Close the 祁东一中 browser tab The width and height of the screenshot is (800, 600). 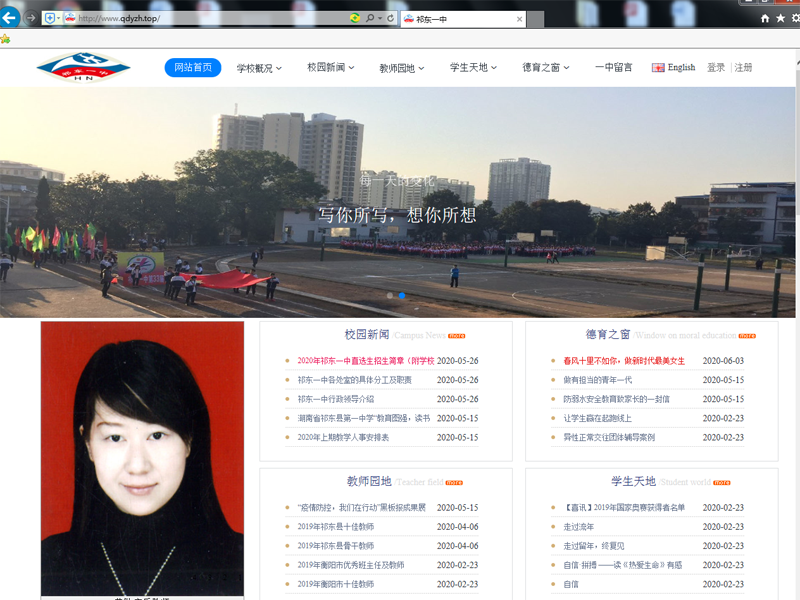click(x=519, y=19)
